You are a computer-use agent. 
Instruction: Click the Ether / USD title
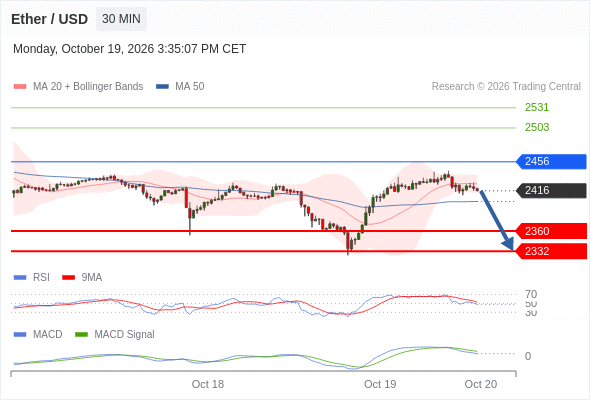[x=49, y=19]
